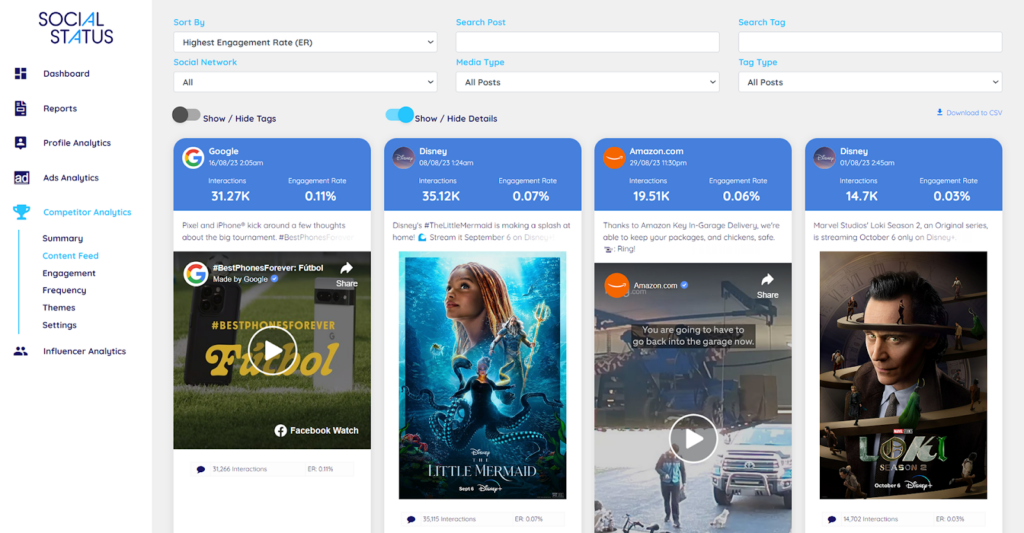Click the Profile Analytics icon
Image resolution: width=1024 pixels, height=533 pixels.
[21, 143]
